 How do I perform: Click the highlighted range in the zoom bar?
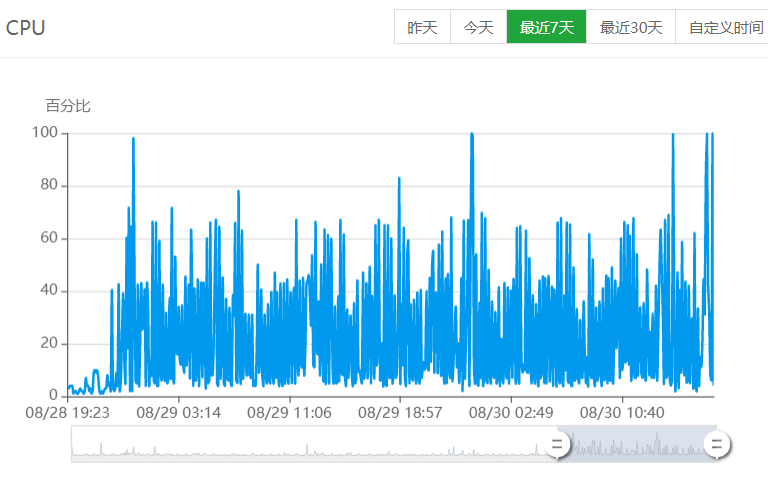637,444
